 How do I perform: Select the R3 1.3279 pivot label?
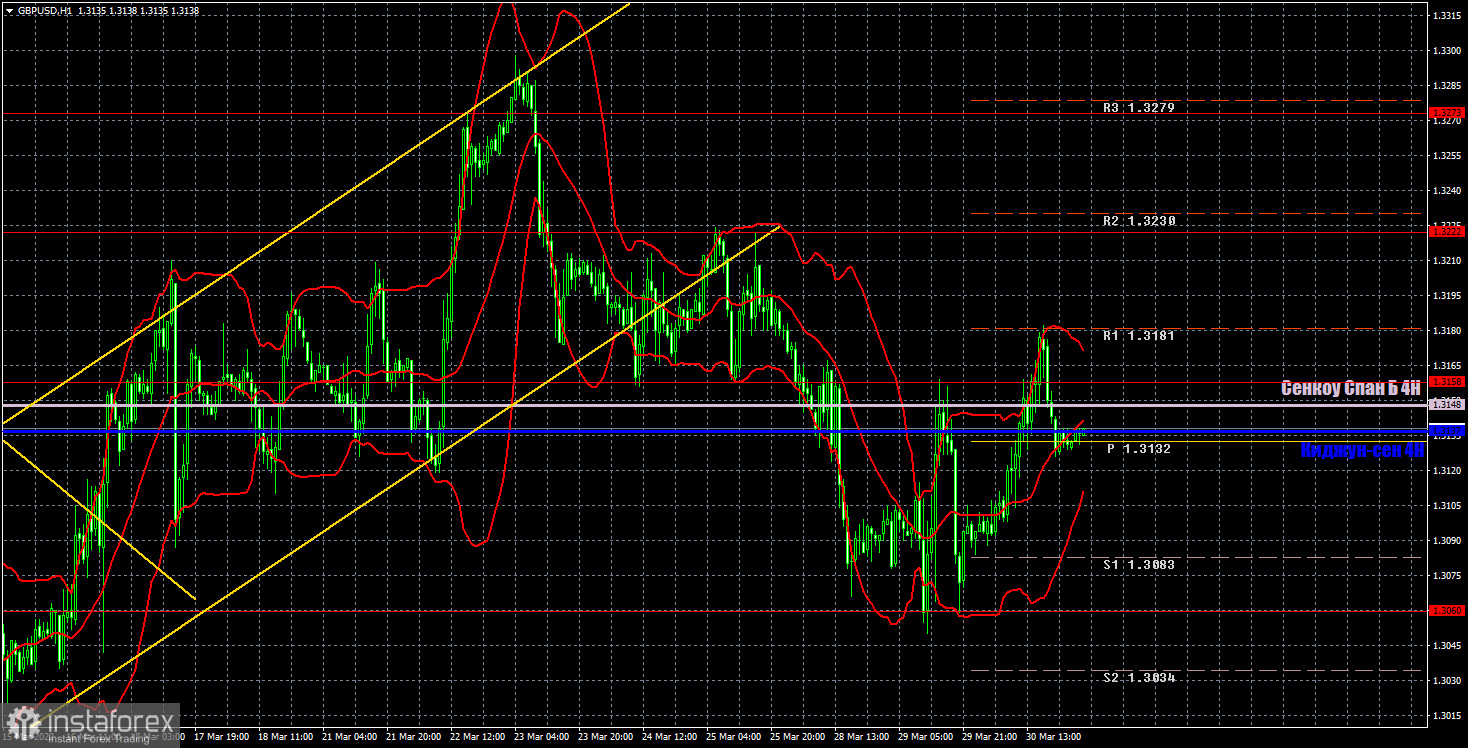(1138, 108)
